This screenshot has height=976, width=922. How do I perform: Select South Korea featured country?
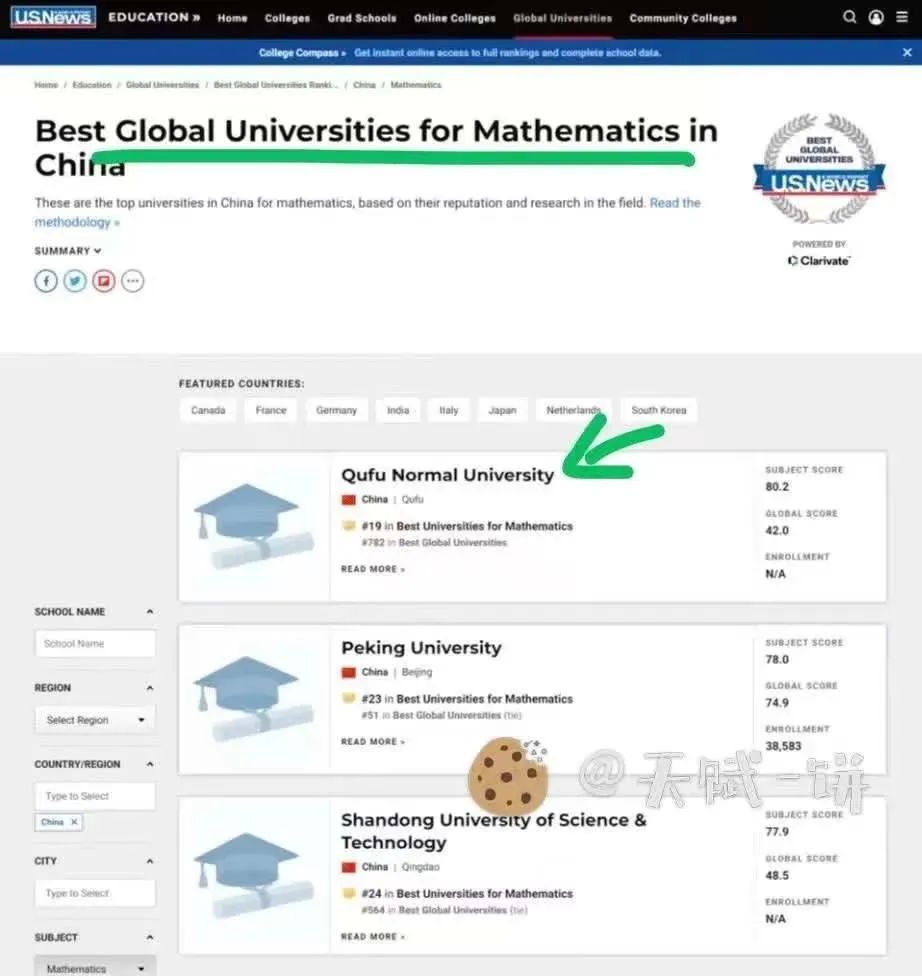[x=659, y=410]
